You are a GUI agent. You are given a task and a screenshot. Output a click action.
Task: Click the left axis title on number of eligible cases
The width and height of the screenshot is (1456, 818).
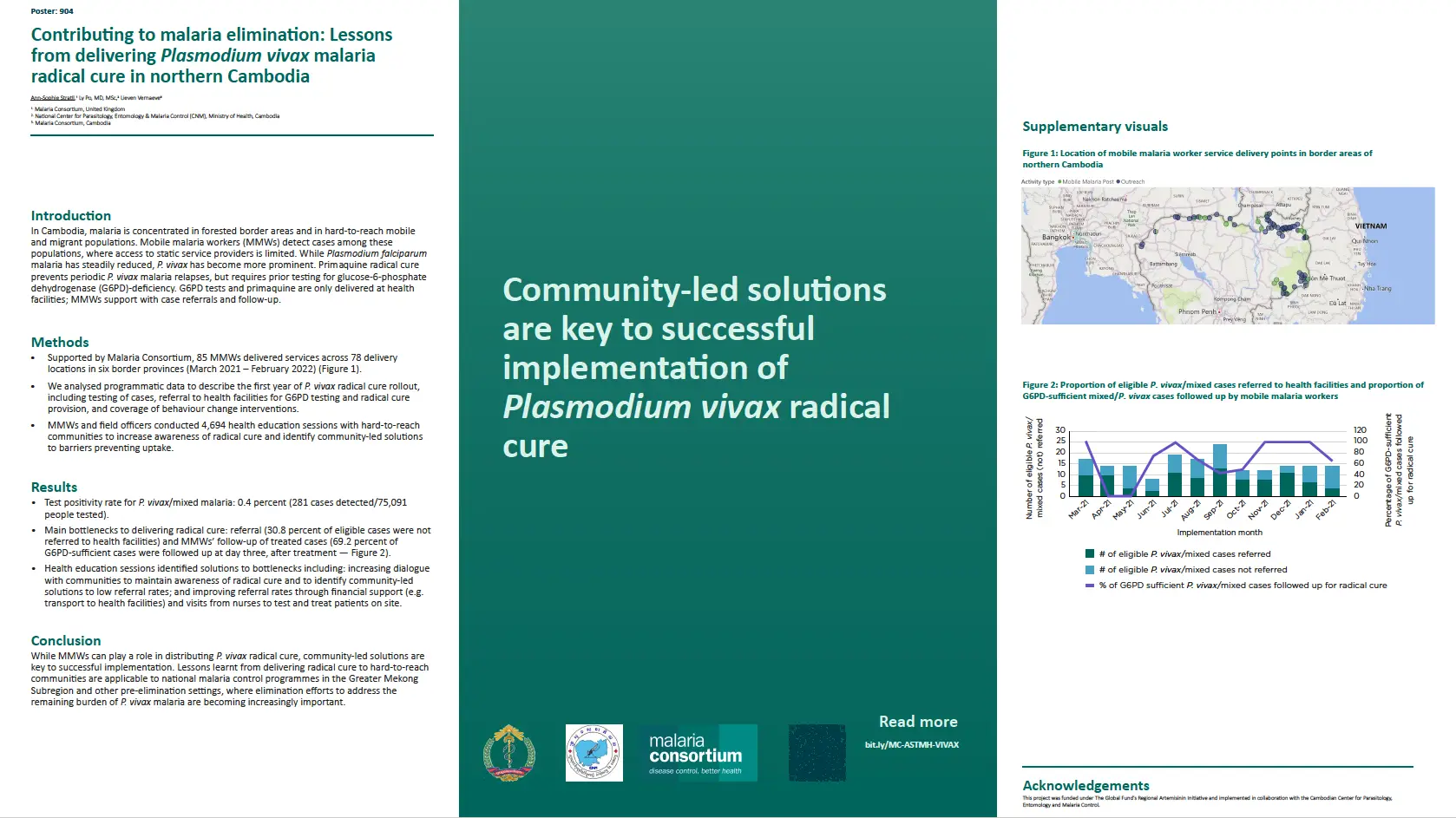point(1034,468)
